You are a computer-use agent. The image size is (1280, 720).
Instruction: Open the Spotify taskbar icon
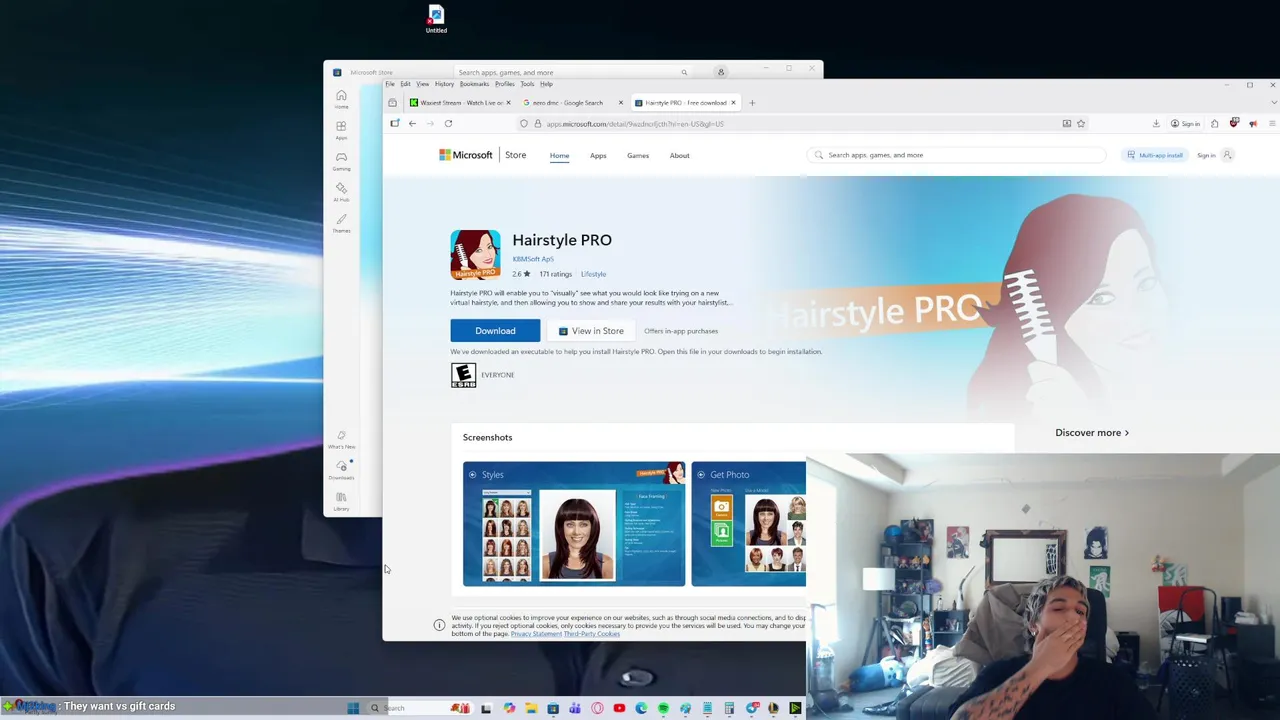(x=663, y=708)
